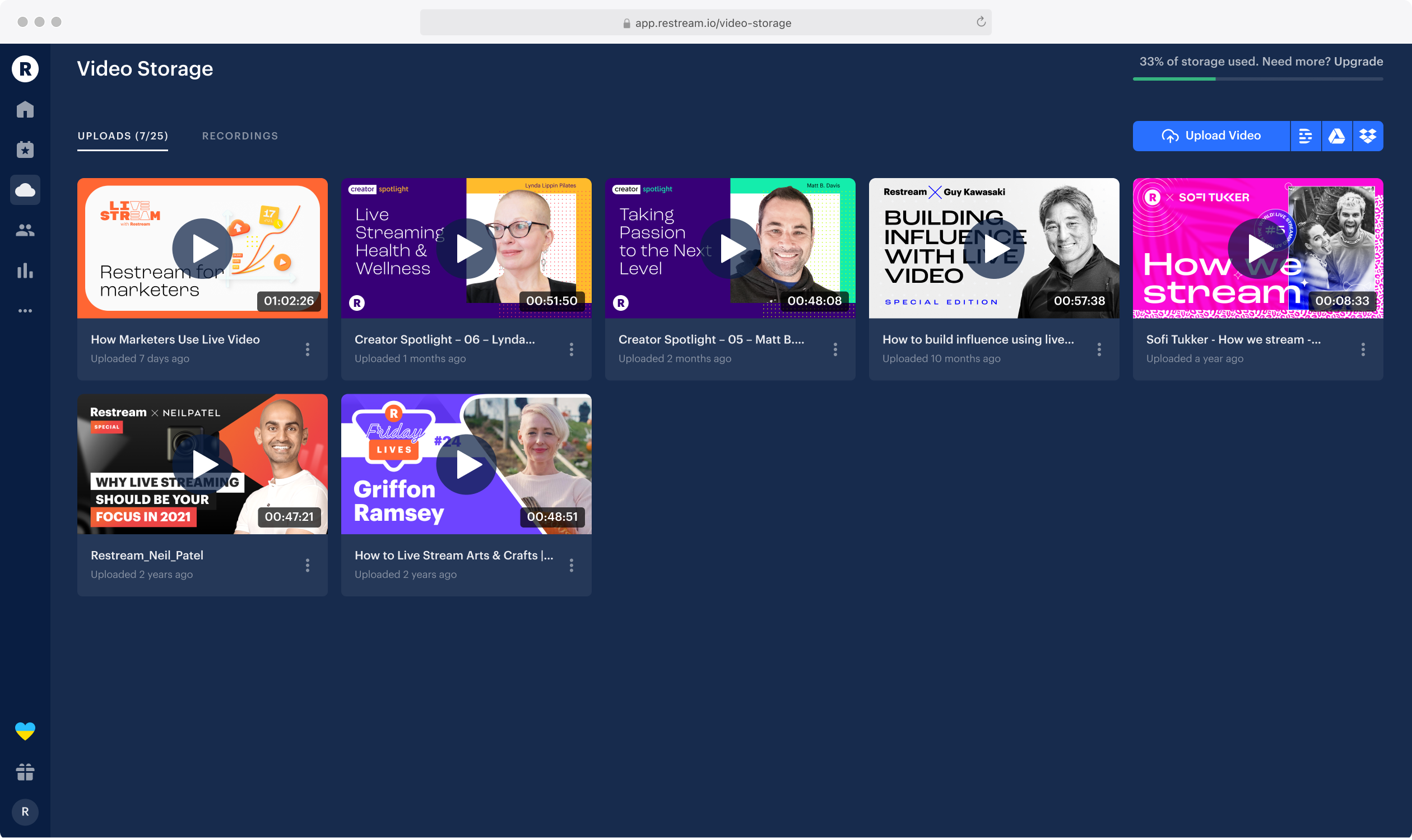This screenshot has height=840, width=1412.
Task: Stay on the Uploads tab
Action: pyautogui.click(x=122, y=136)
